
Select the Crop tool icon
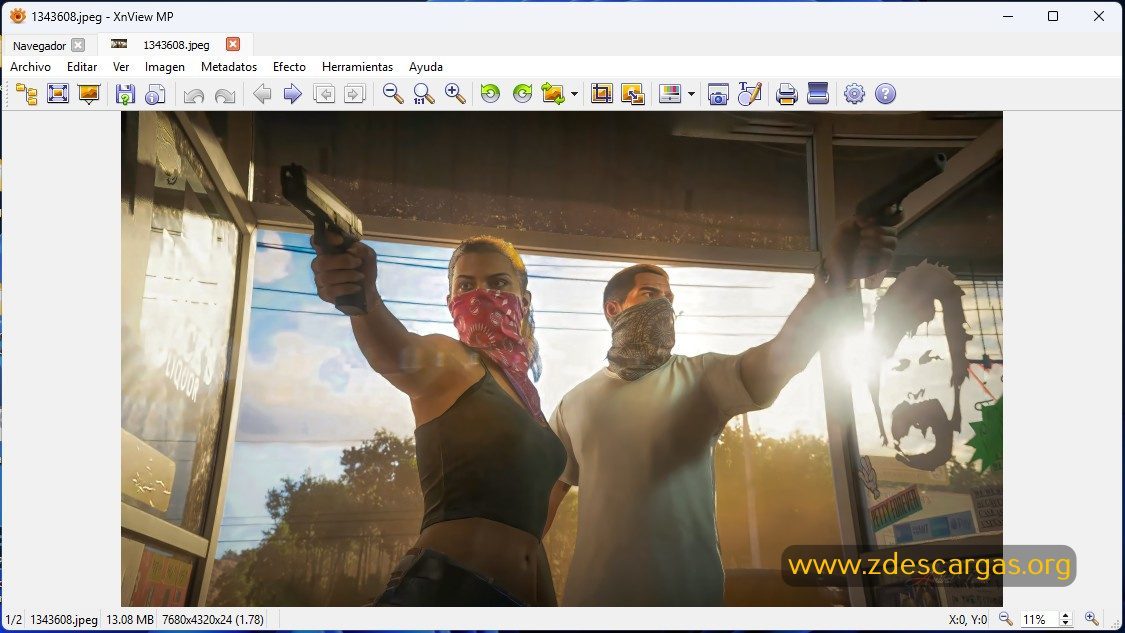pos(601,94)
